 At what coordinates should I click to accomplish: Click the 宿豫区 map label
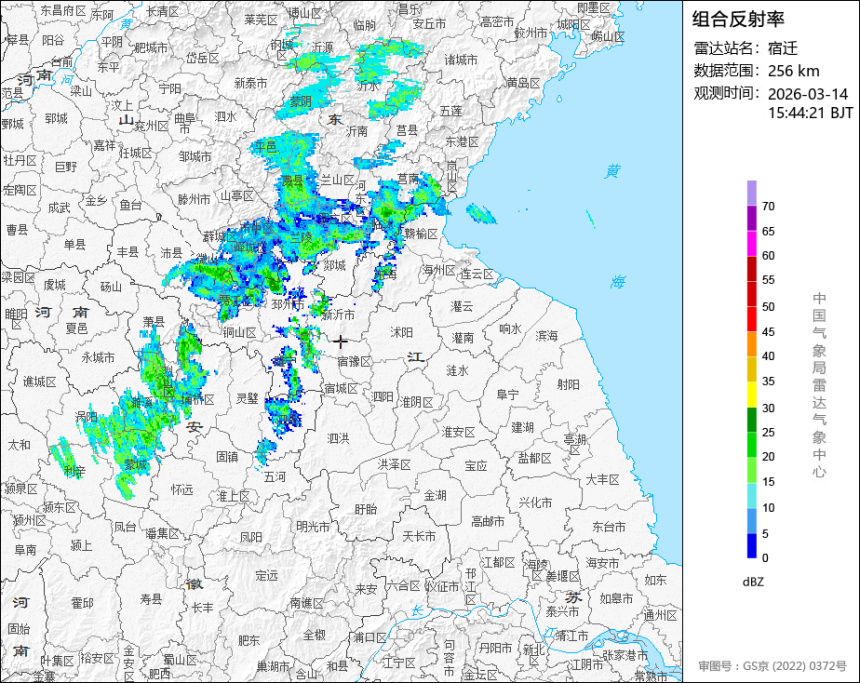click(x=354, y=362)
